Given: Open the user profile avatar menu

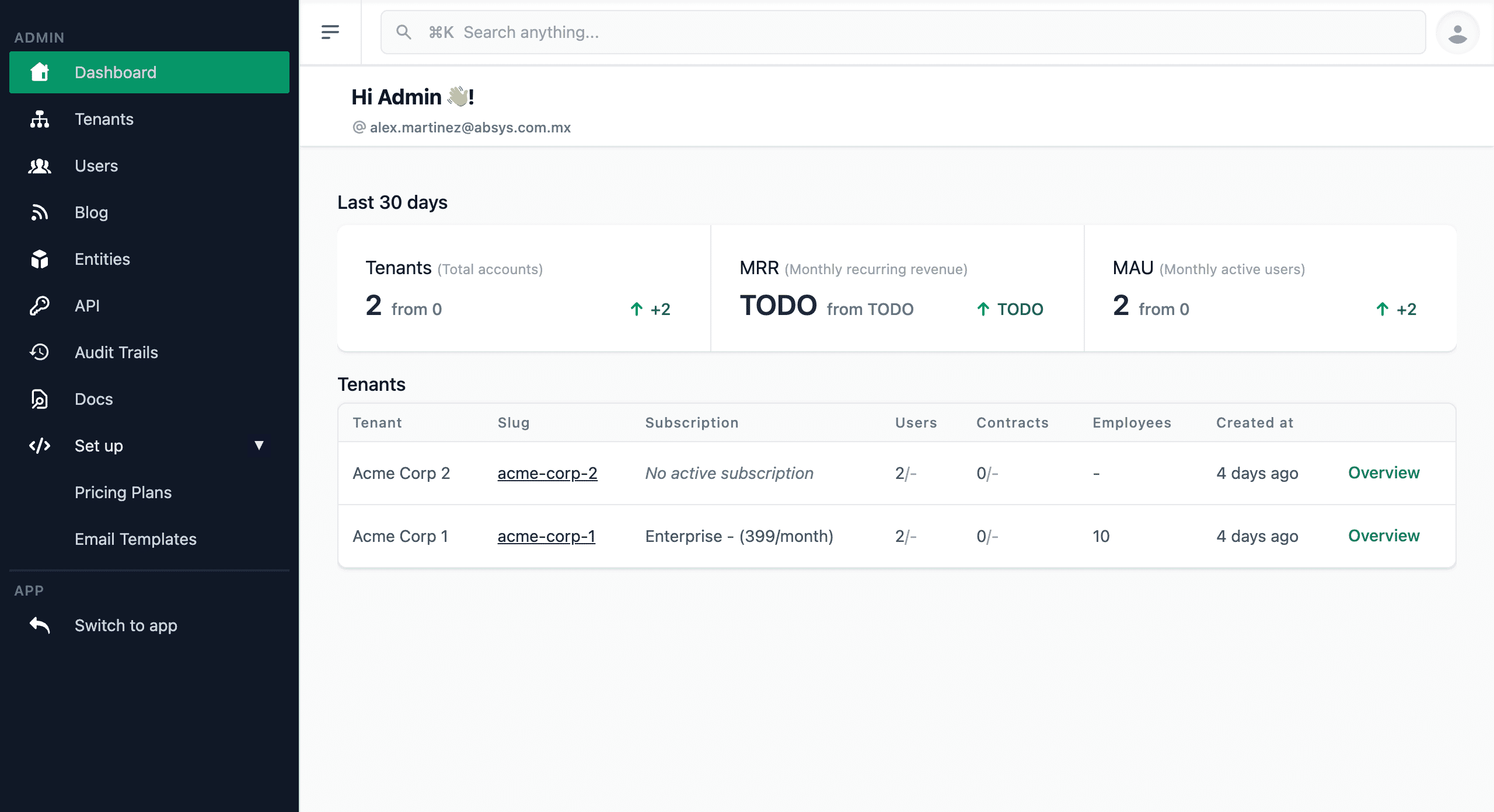Looking at the screenshot, I should 1457,33.
